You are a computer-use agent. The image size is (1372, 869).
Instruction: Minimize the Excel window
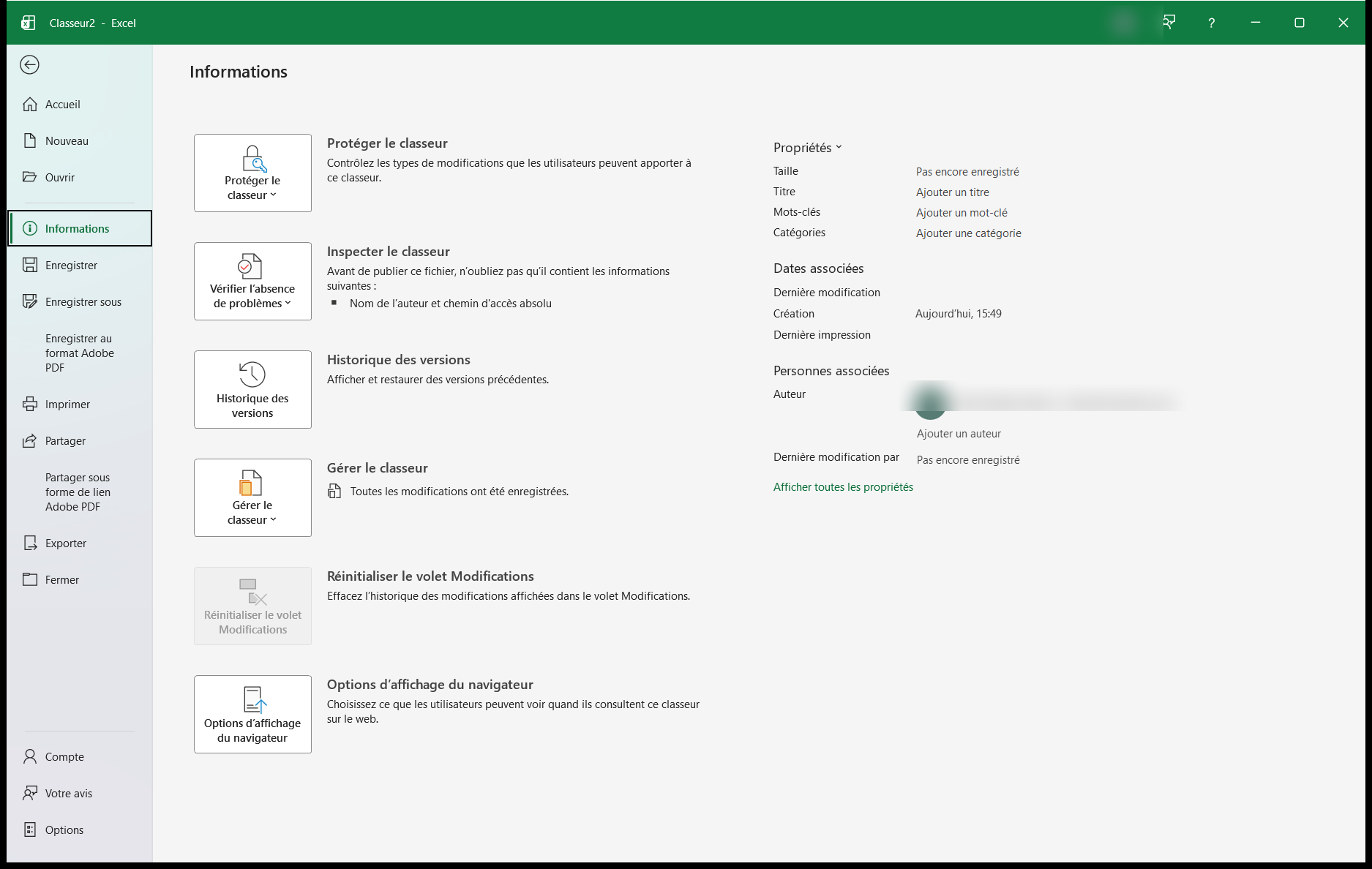coord(1256,23)
